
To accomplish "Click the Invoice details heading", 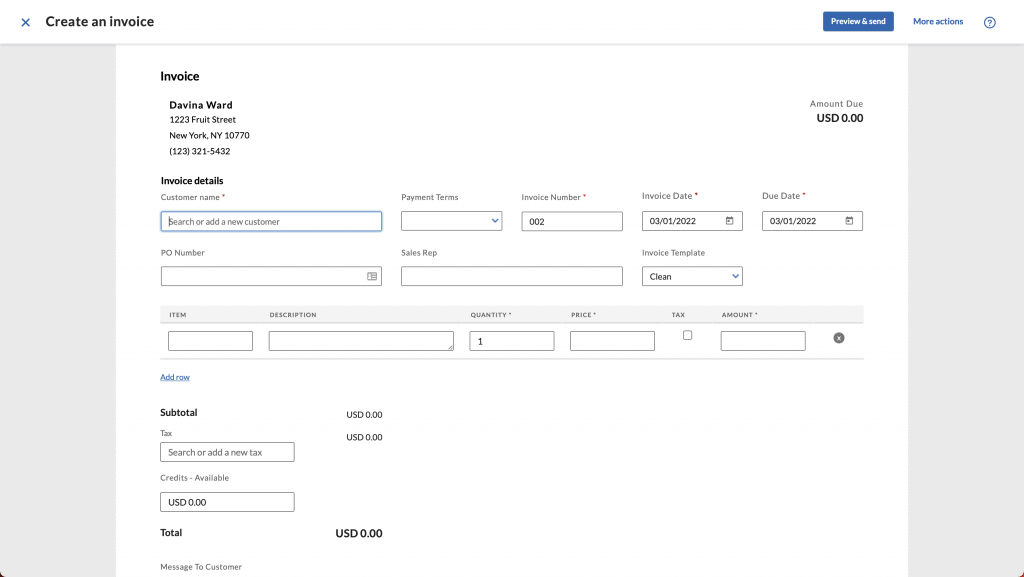I will 192,181.
